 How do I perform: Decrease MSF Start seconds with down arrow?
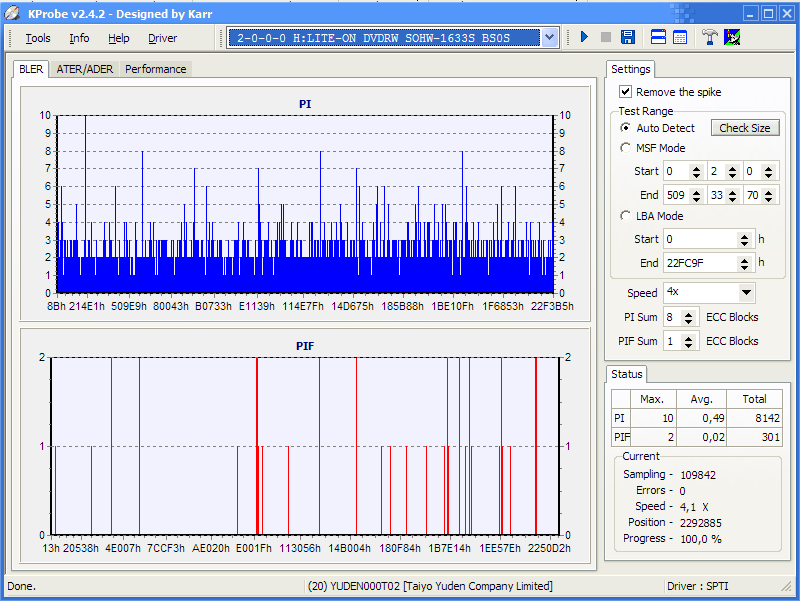tap(732, 176)
